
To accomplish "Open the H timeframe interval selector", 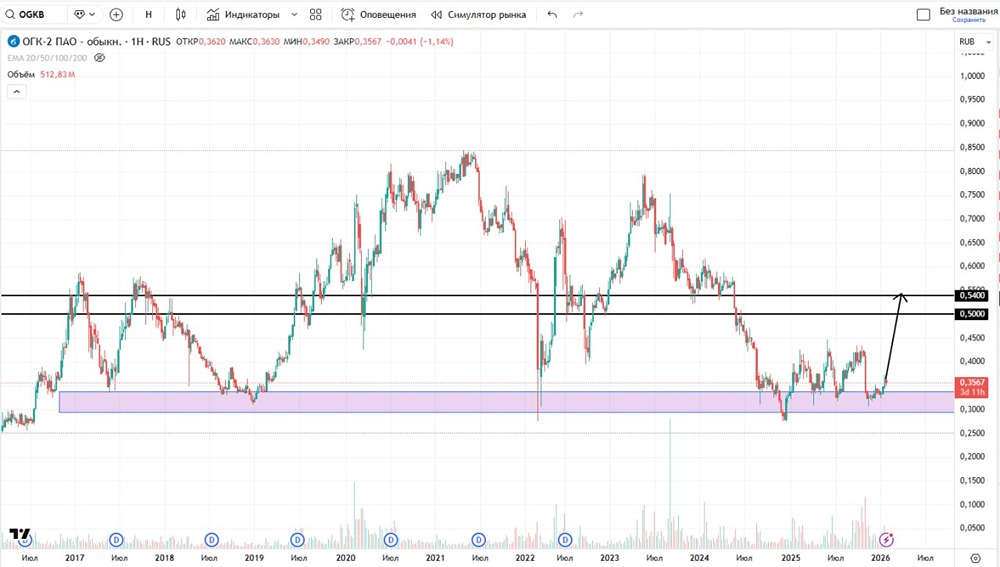I will [149, 15].
